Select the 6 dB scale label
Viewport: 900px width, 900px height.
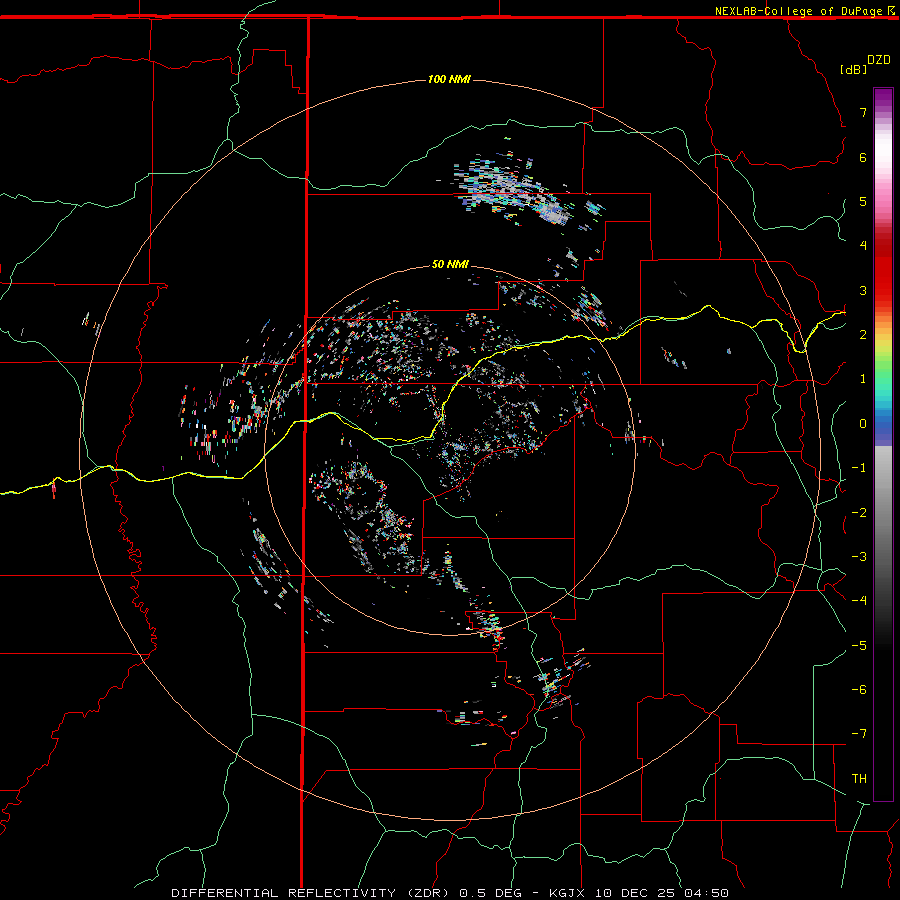tap(863, 157)
